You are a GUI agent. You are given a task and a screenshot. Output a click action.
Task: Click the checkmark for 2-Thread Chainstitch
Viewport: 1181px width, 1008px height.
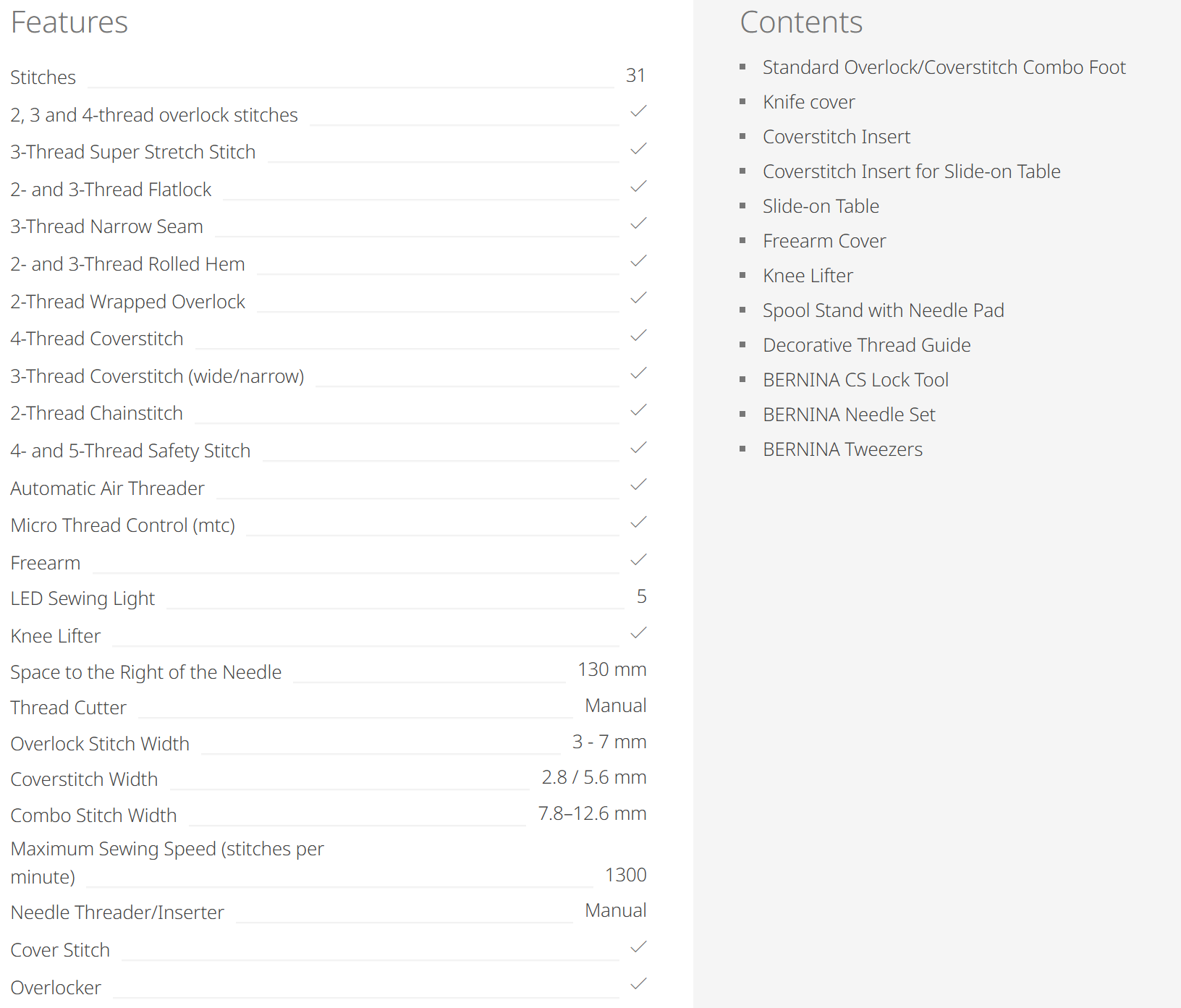coord(638,410)
